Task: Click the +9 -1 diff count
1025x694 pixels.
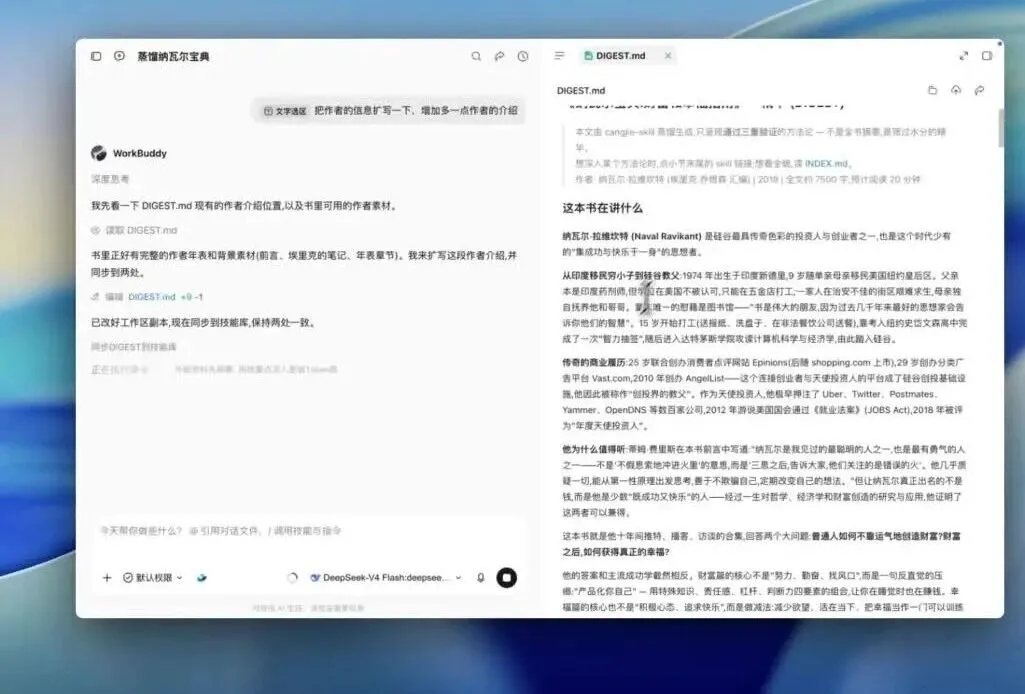Action: 192,297
